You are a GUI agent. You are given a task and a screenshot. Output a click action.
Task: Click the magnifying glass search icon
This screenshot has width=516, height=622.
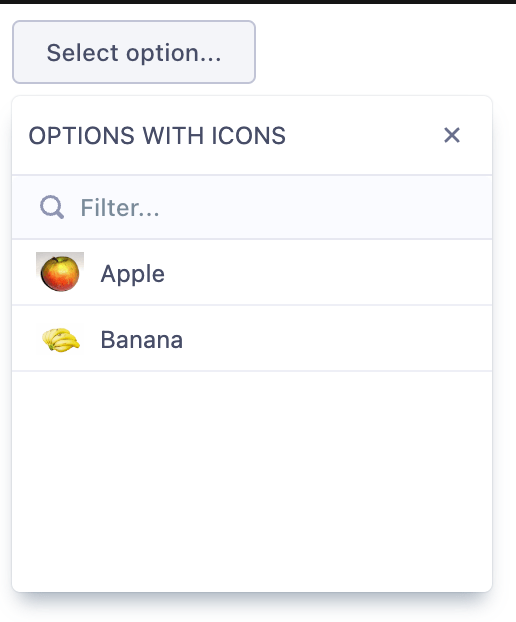(52, 207)
